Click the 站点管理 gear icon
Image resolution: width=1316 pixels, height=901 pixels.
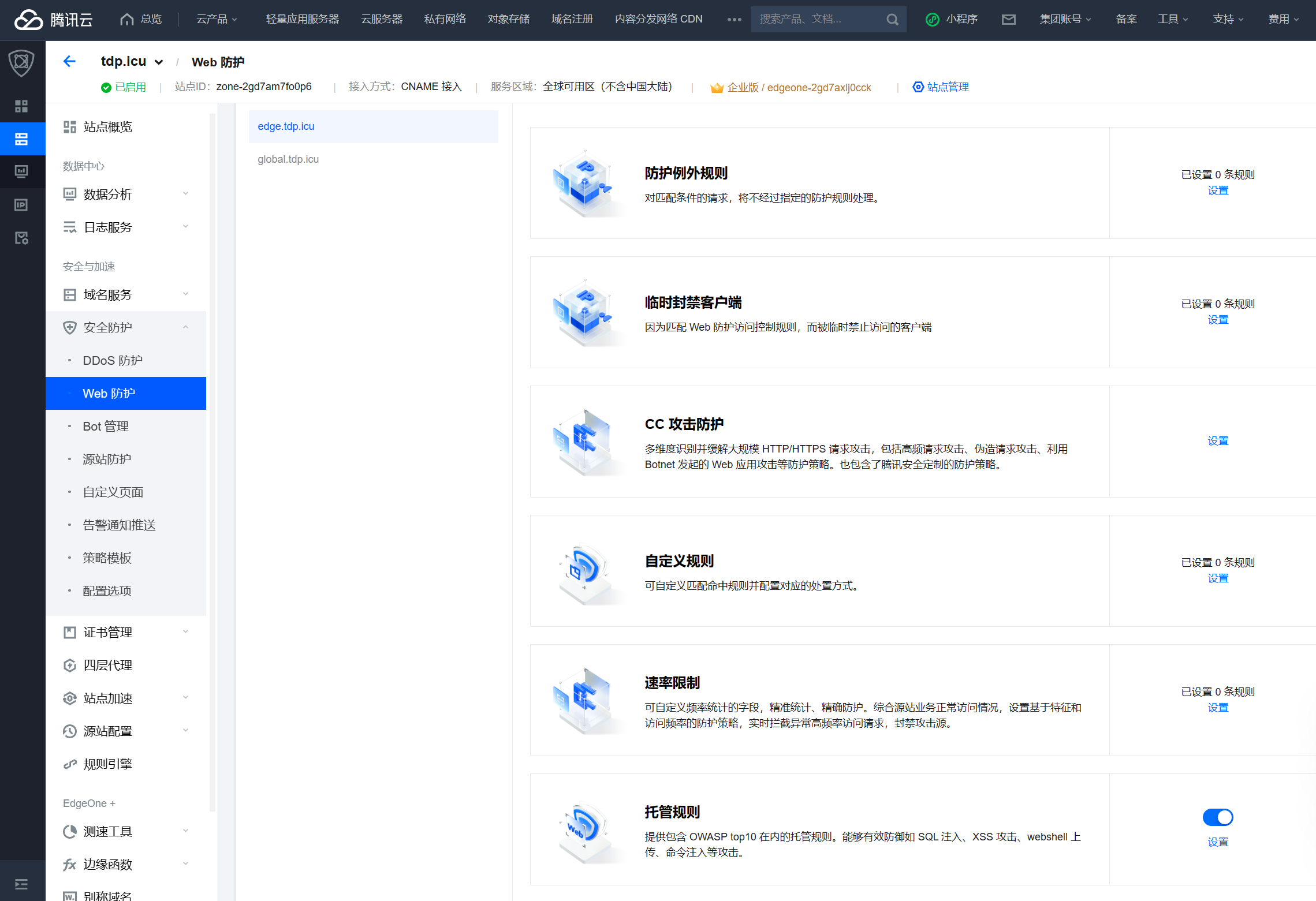click(x=918, y=87)
